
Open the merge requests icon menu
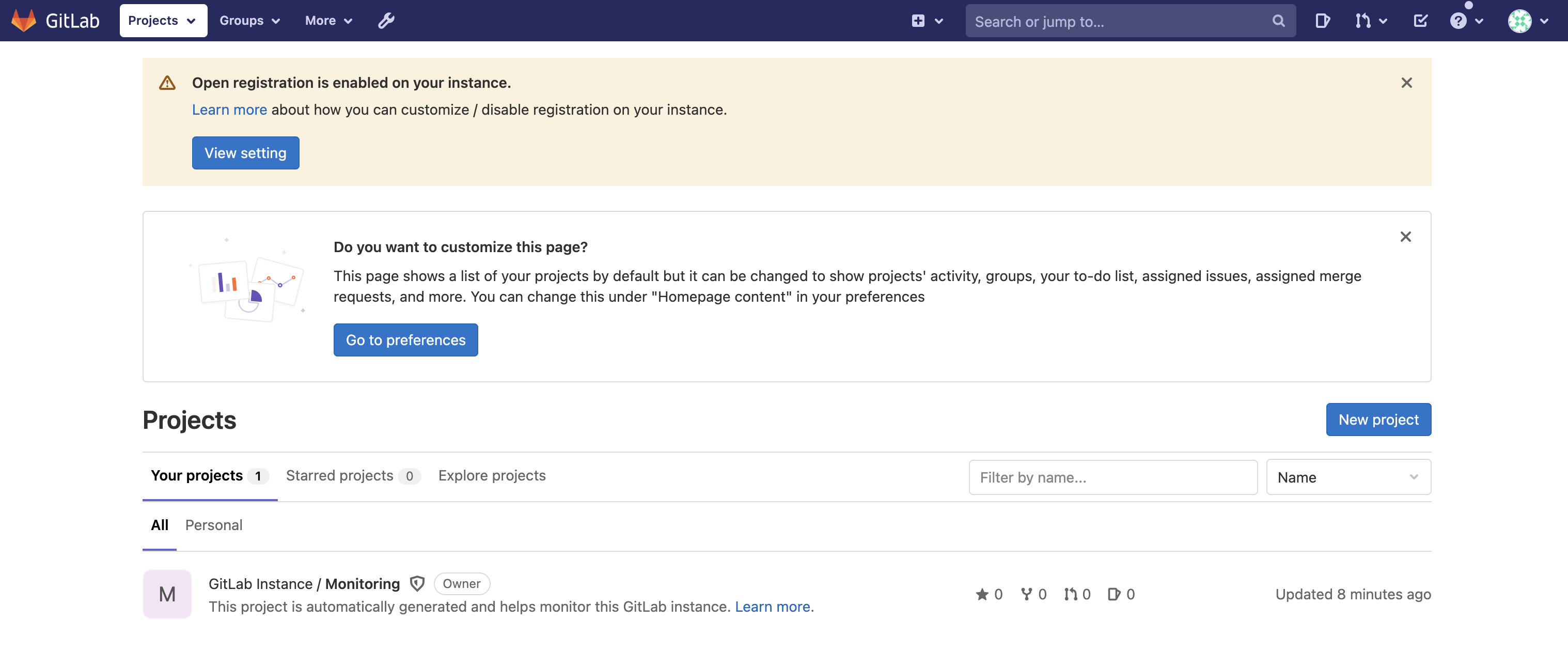coord(1370,21)
